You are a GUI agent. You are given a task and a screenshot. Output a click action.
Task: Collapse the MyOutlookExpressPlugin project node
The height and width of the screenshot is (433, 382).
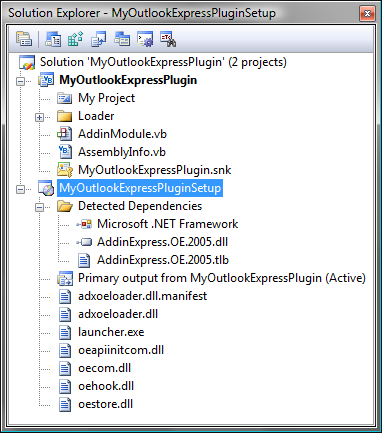point(21,81)
